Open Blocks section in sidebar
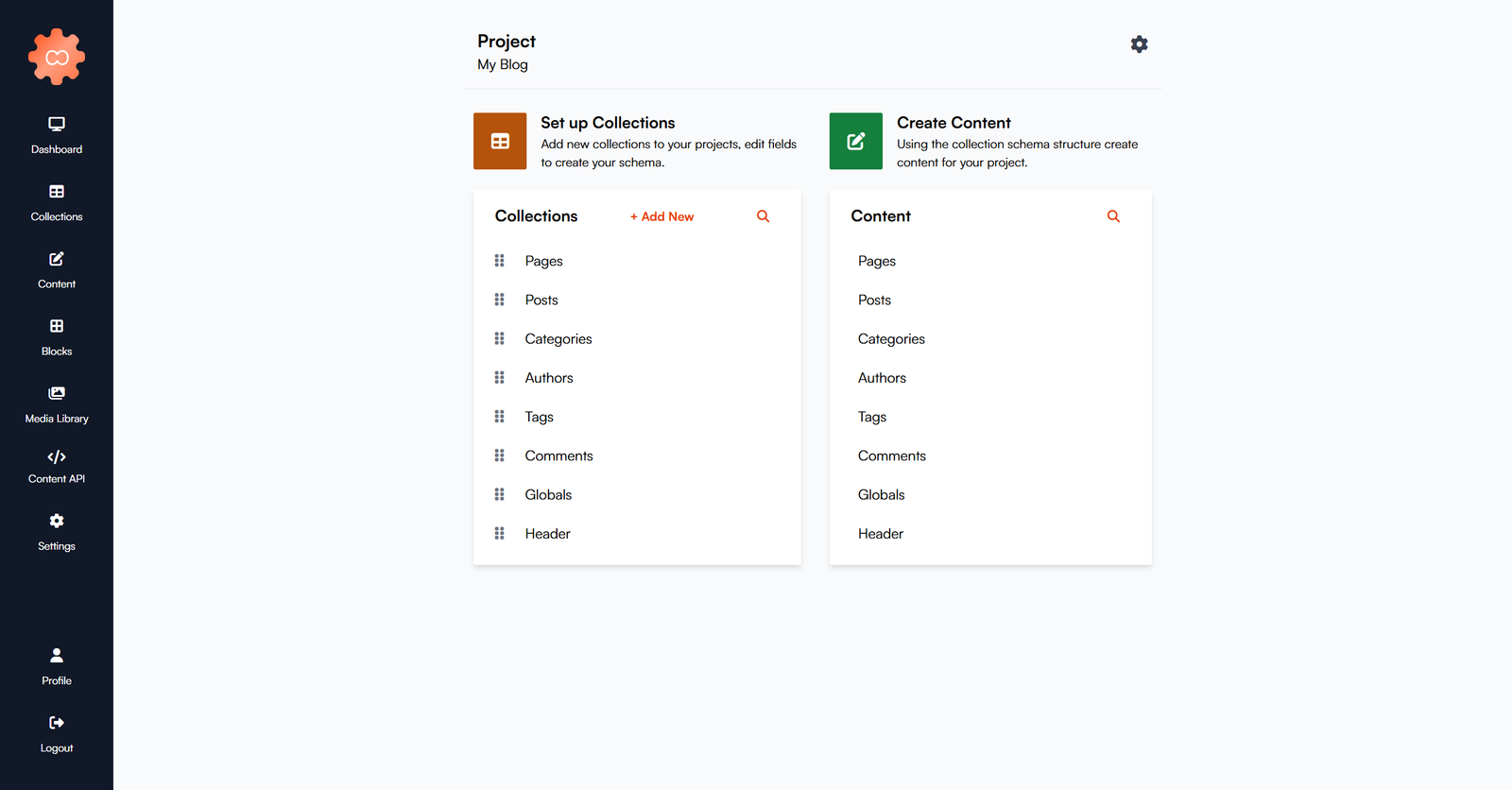Image resolution: width=1512 pixels, height=790 pixels. (x=57, y=337)
